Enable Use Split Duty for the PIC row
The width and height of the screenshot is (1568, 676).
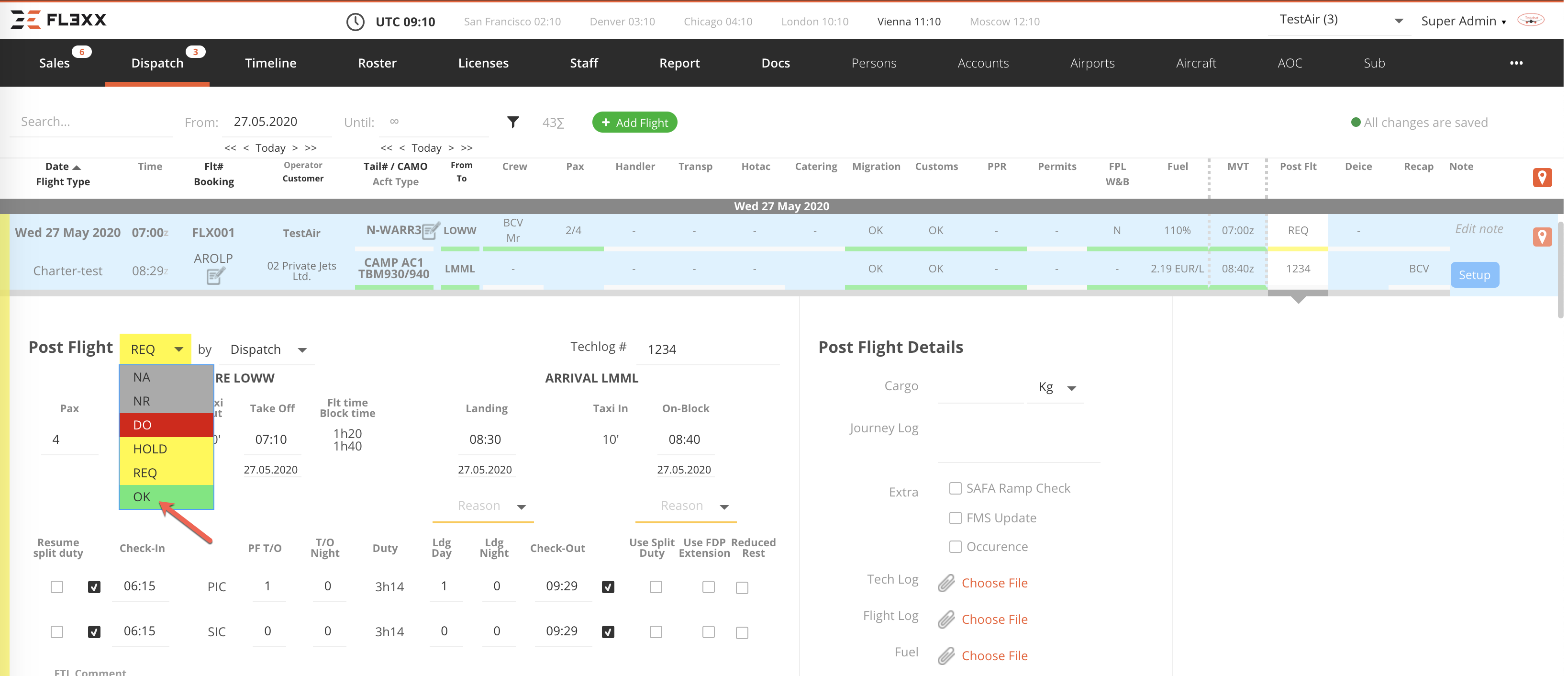coord(656,586)
